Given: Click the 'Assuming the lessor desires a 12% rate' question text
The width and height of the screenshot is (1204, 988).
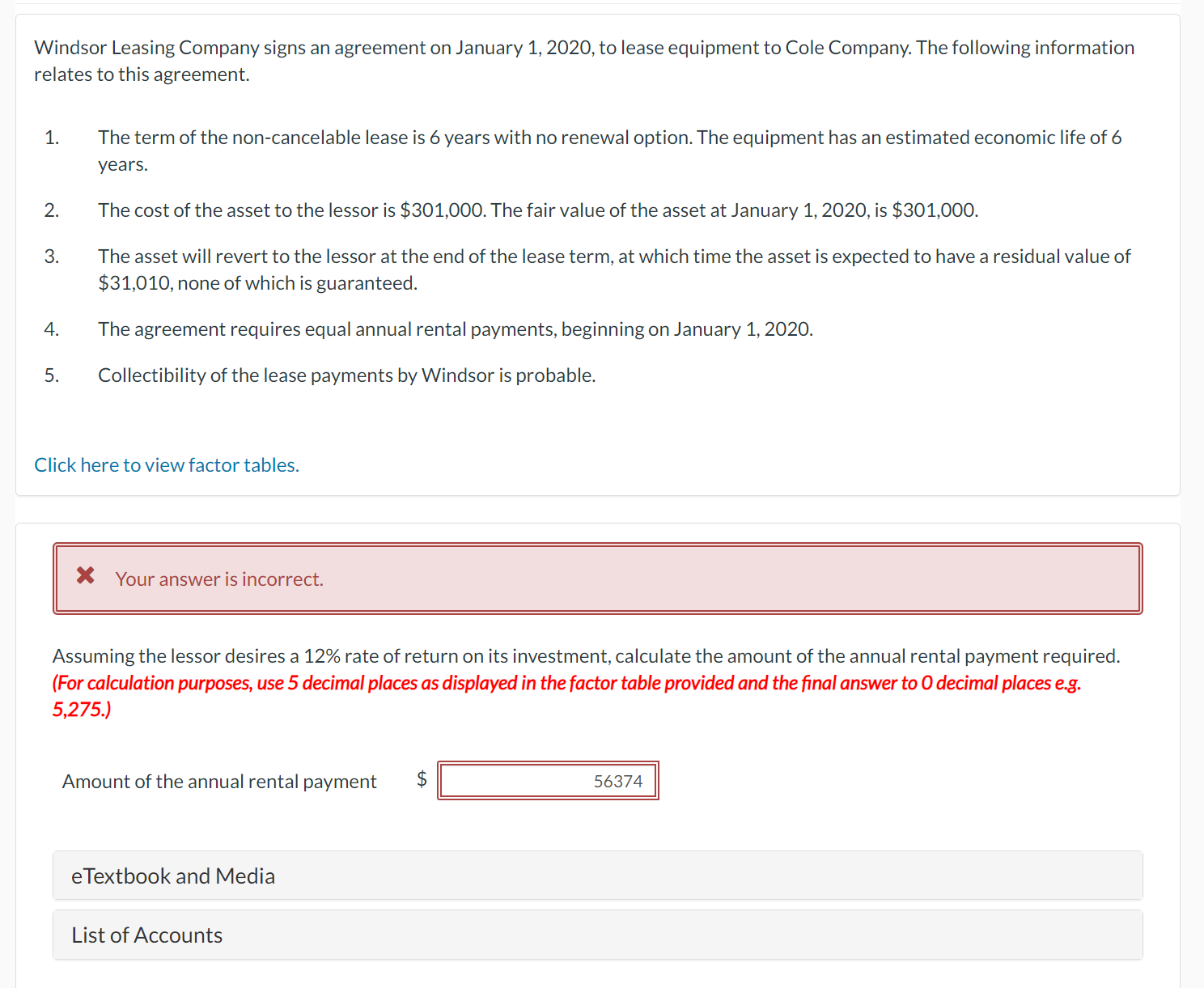Looking at the screenshot, I should (586, 656).
